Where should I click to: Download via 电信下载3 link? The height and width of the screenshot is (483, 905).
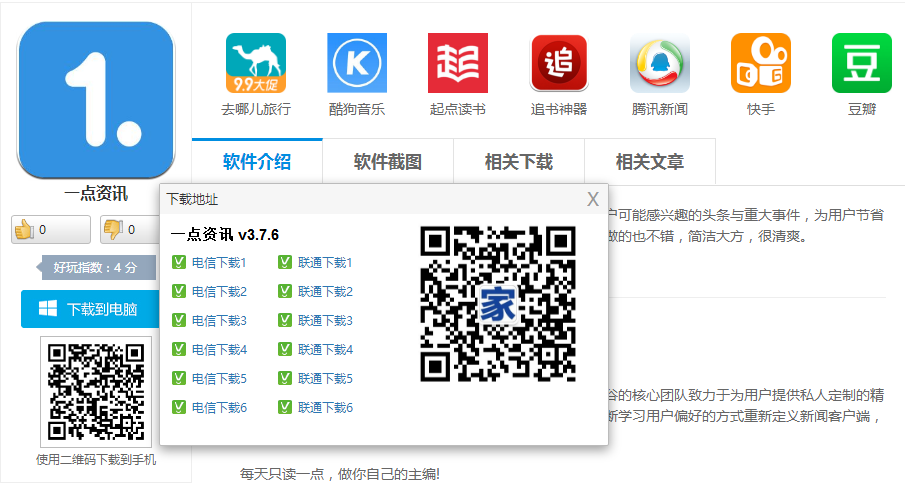(219, 321)
